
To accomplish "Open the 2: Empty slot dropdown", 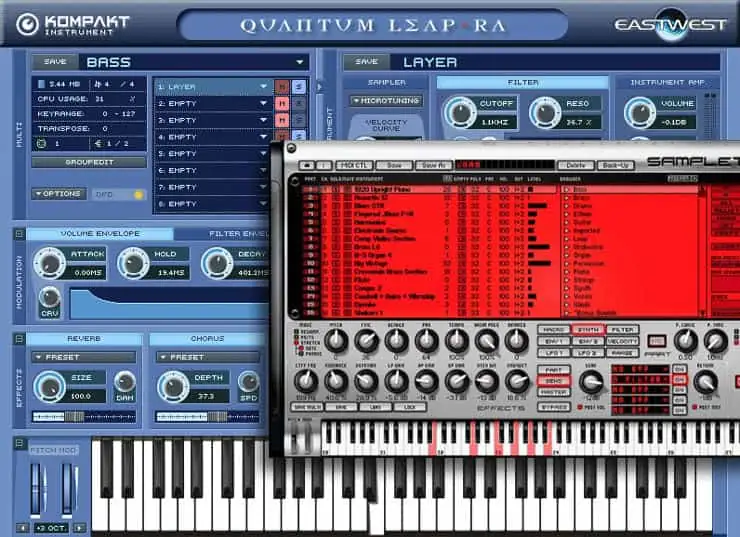I will coord(263,103).
